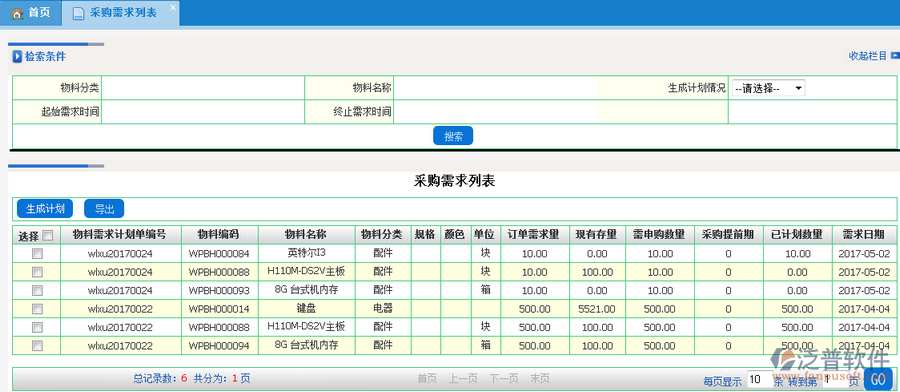Click the 物料名称 search input field
This screenshot has width=900, height=392.
coord(495,88)
